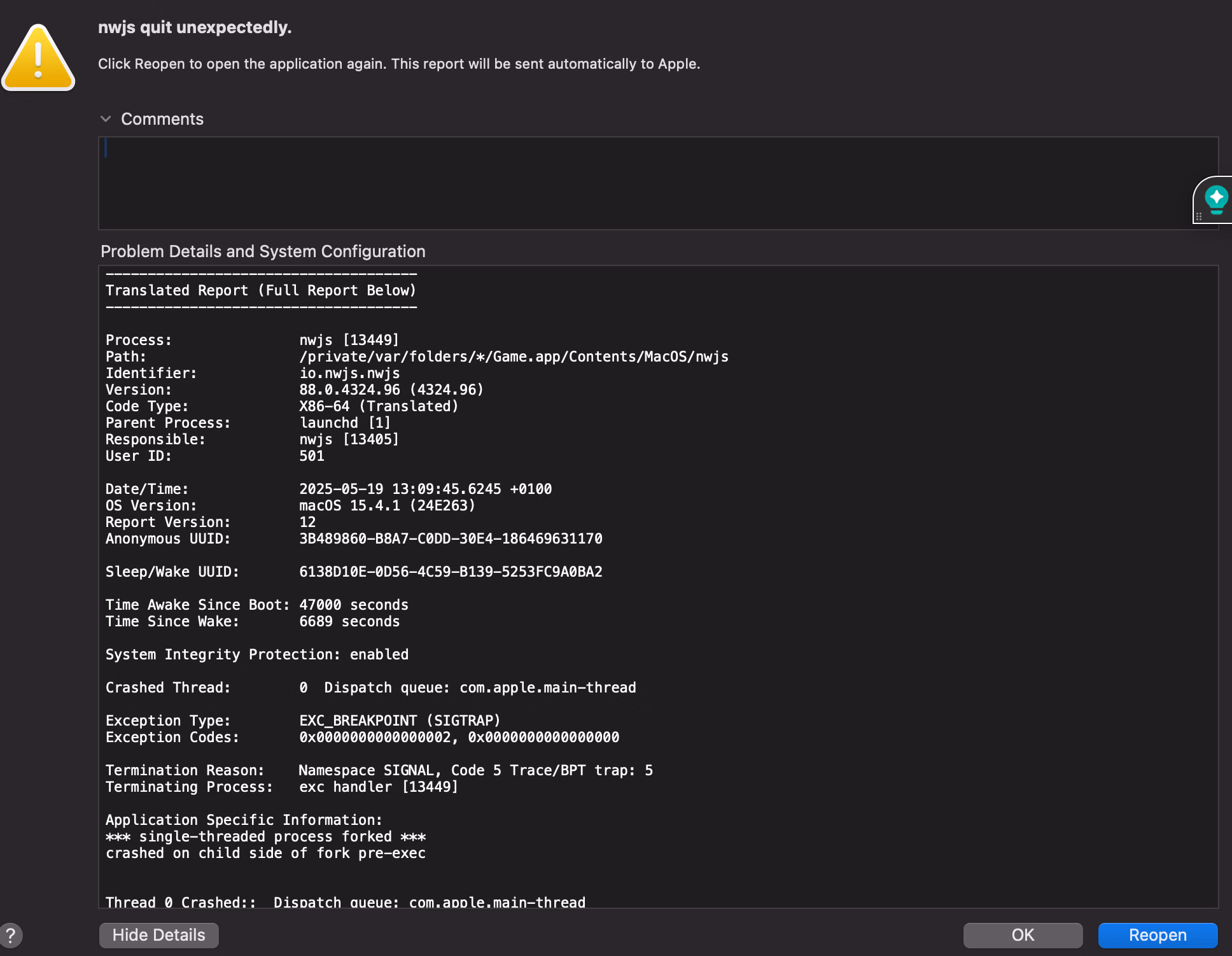1232x956 pixels.
Task: Click the 'Crashed Thread:' main-thread line
Action: [x=371, y=687]
